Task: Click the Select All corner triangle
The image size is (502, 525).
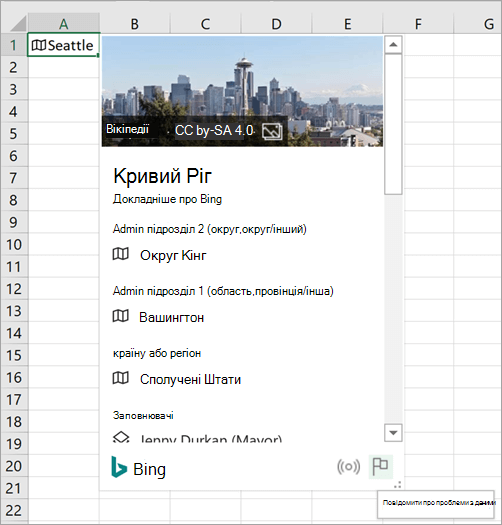Action: tap(14, 23)
